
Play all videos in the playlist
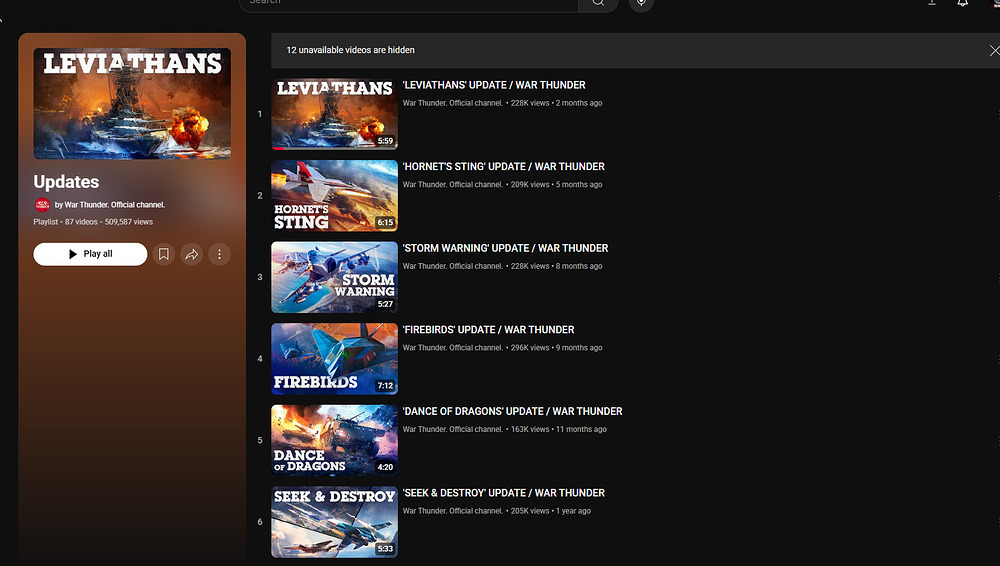pos(90,254)
